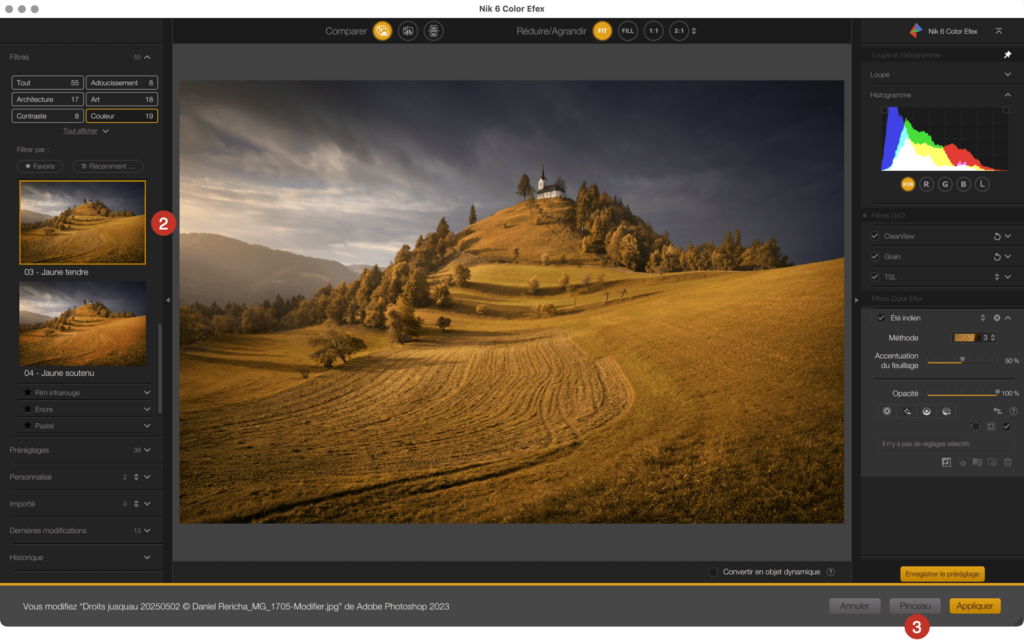
Task: Select the Art filter category
Action: point(121,99)
